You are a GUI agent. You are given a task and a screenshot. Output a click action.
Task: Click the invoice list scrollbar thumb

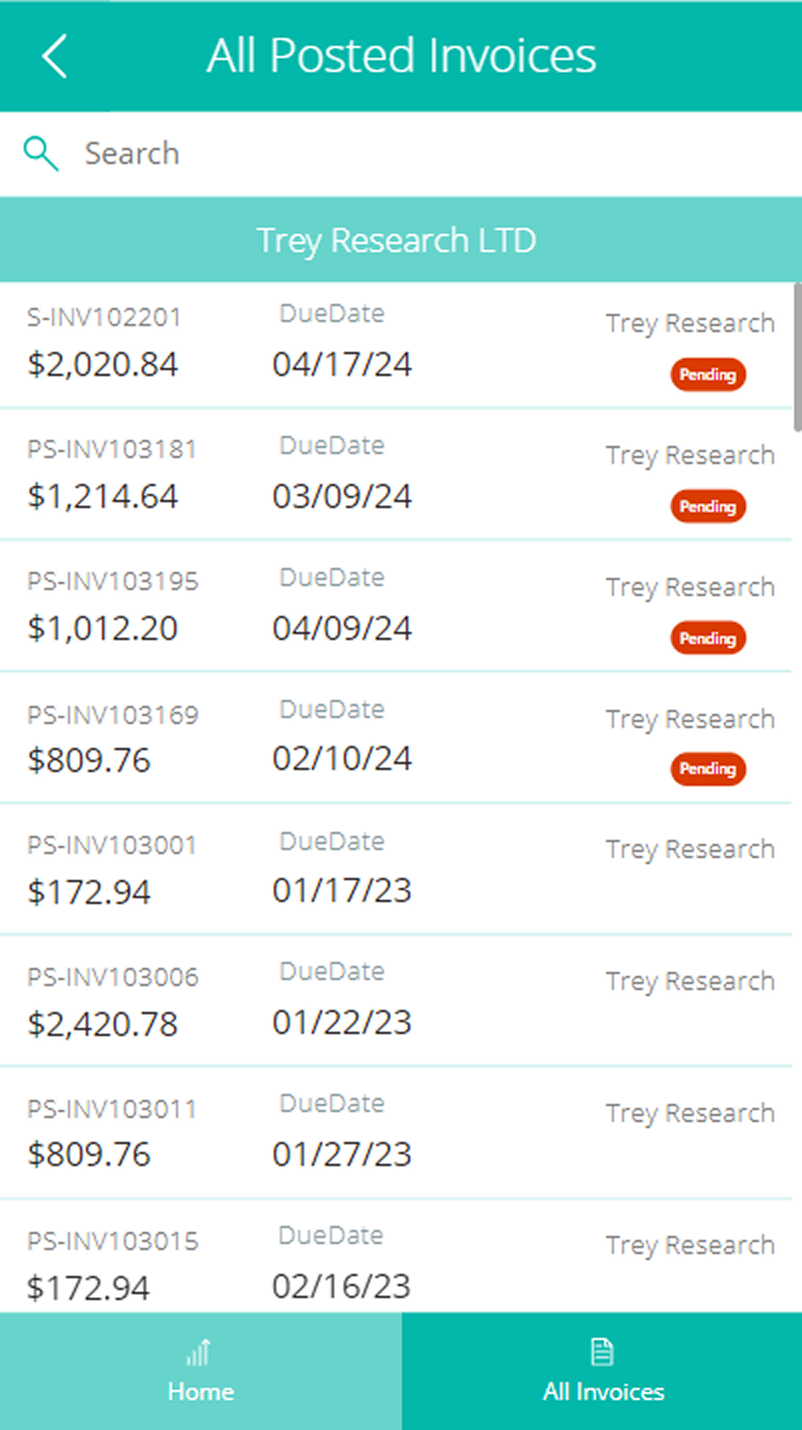click(797, 357)
